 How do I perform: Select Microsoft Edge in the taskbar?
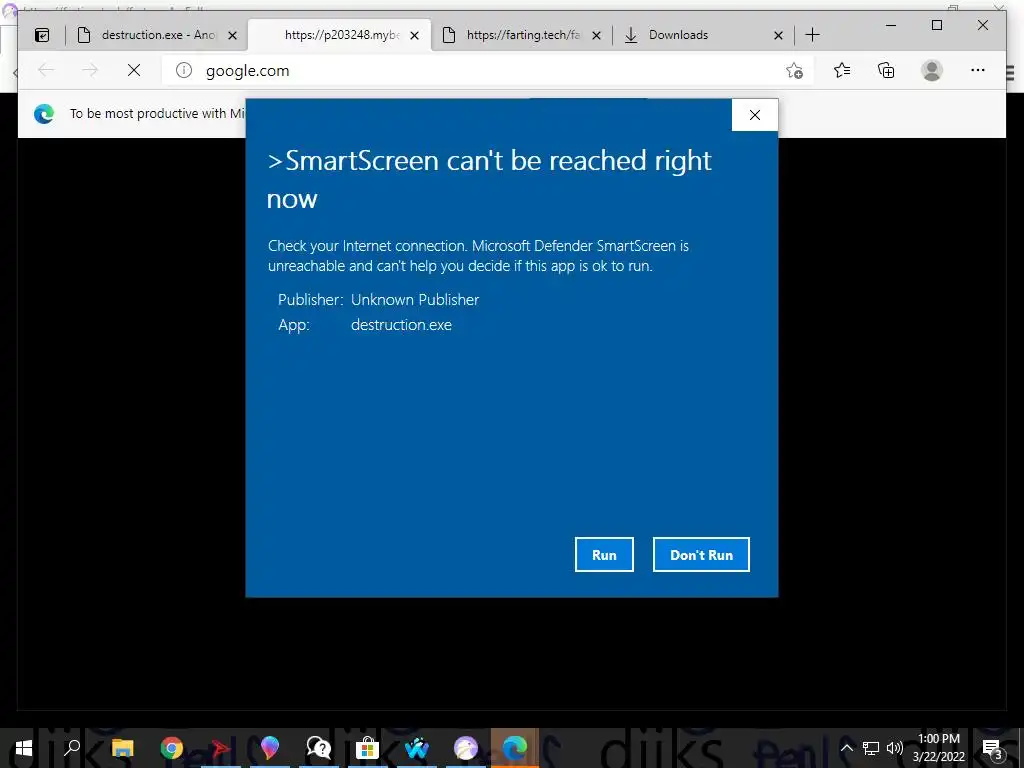515,748
